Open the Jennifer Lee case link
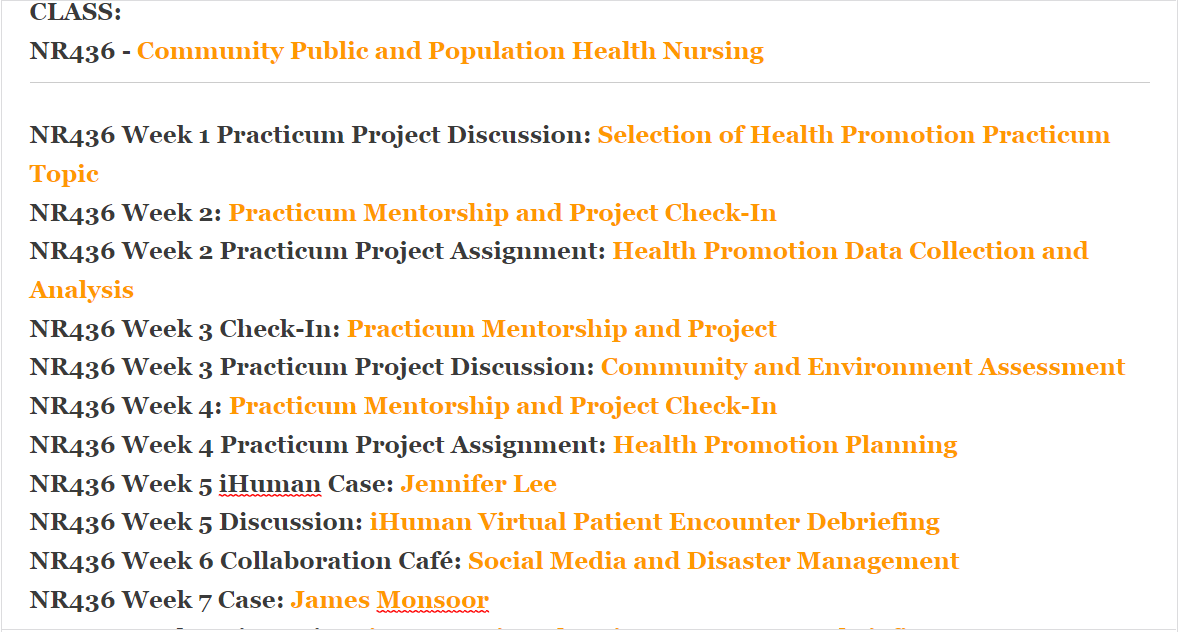The height and width of the screenshot is (632, 1181). point(478,484)
